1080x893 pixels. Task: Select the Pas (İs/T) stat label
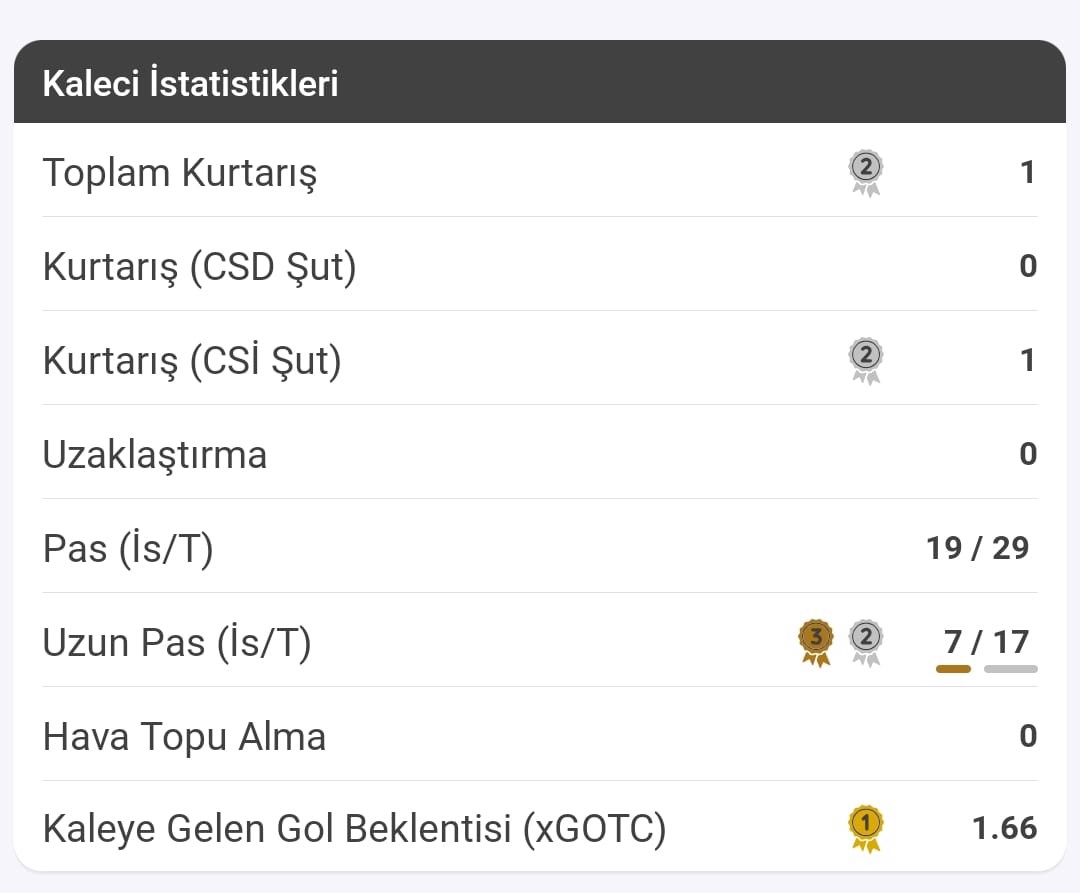click(x=128, y=549)
